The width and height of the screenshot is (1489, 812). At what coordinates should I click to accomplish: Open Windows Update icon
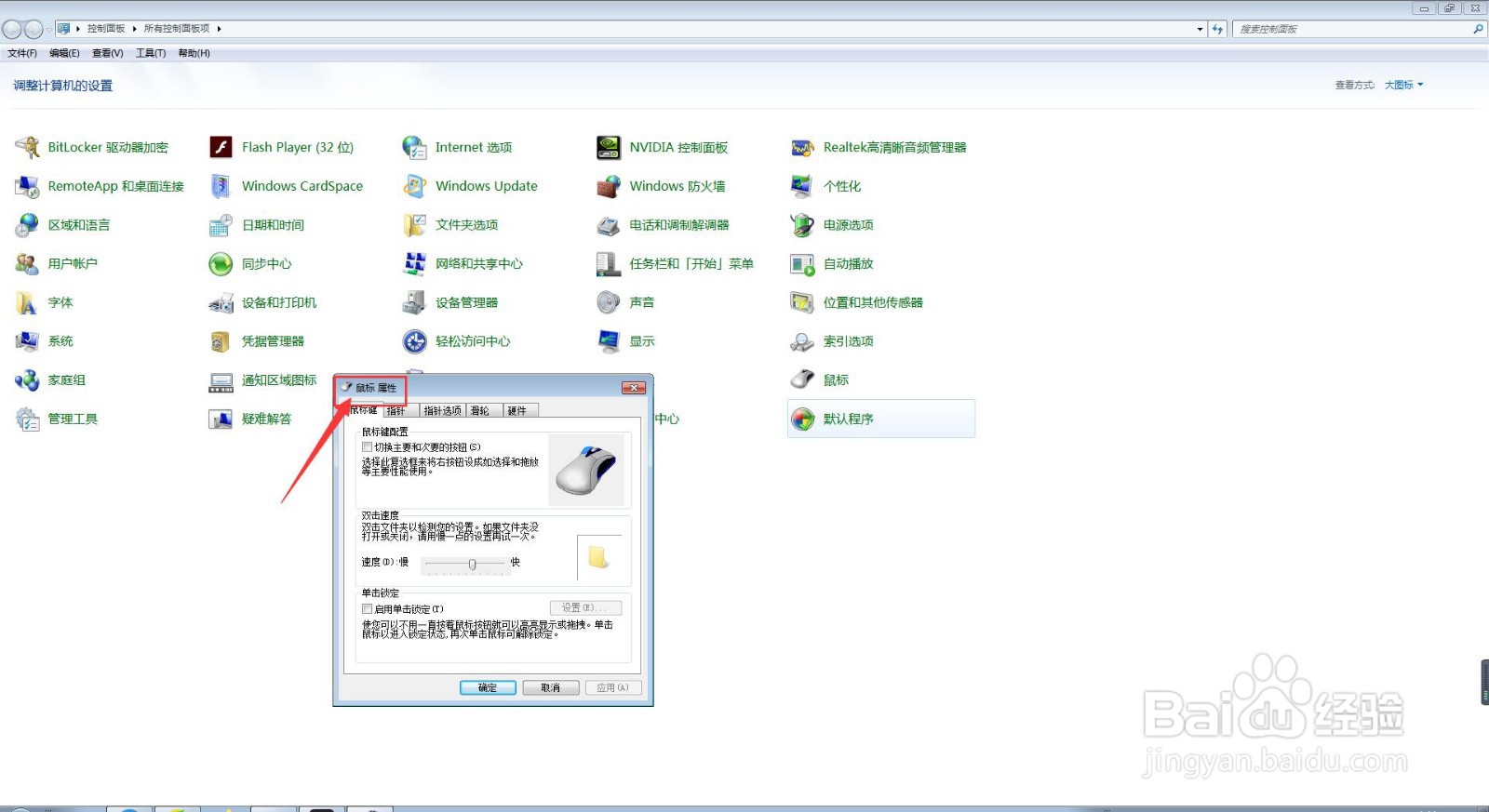(x=414, y=186)
